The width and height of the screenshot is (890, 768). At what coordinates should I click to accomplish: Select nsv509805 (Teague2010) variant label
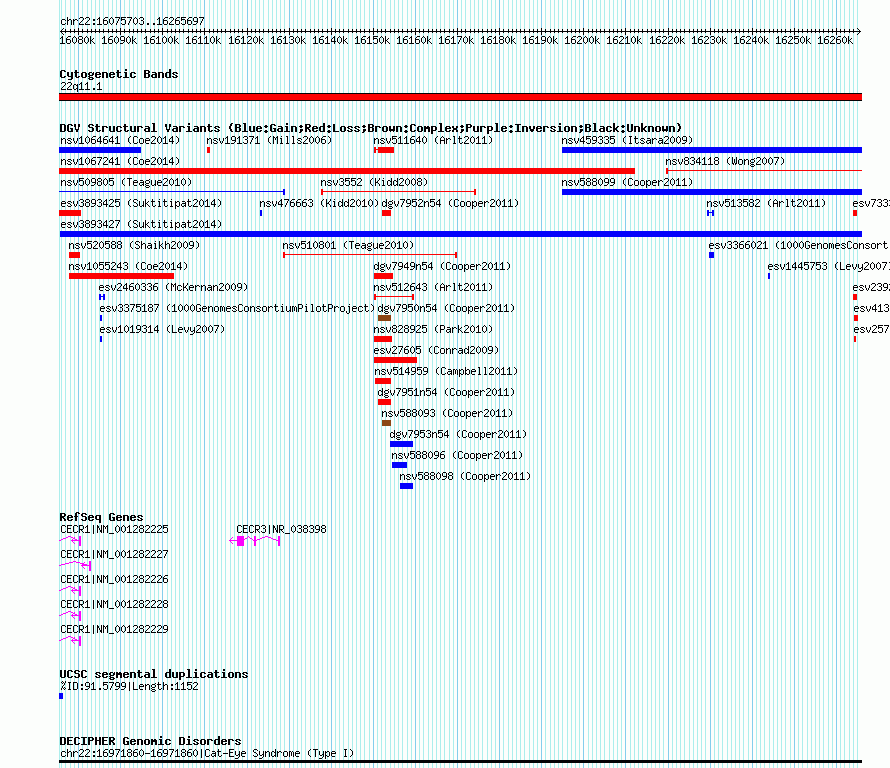pos(126,182)
